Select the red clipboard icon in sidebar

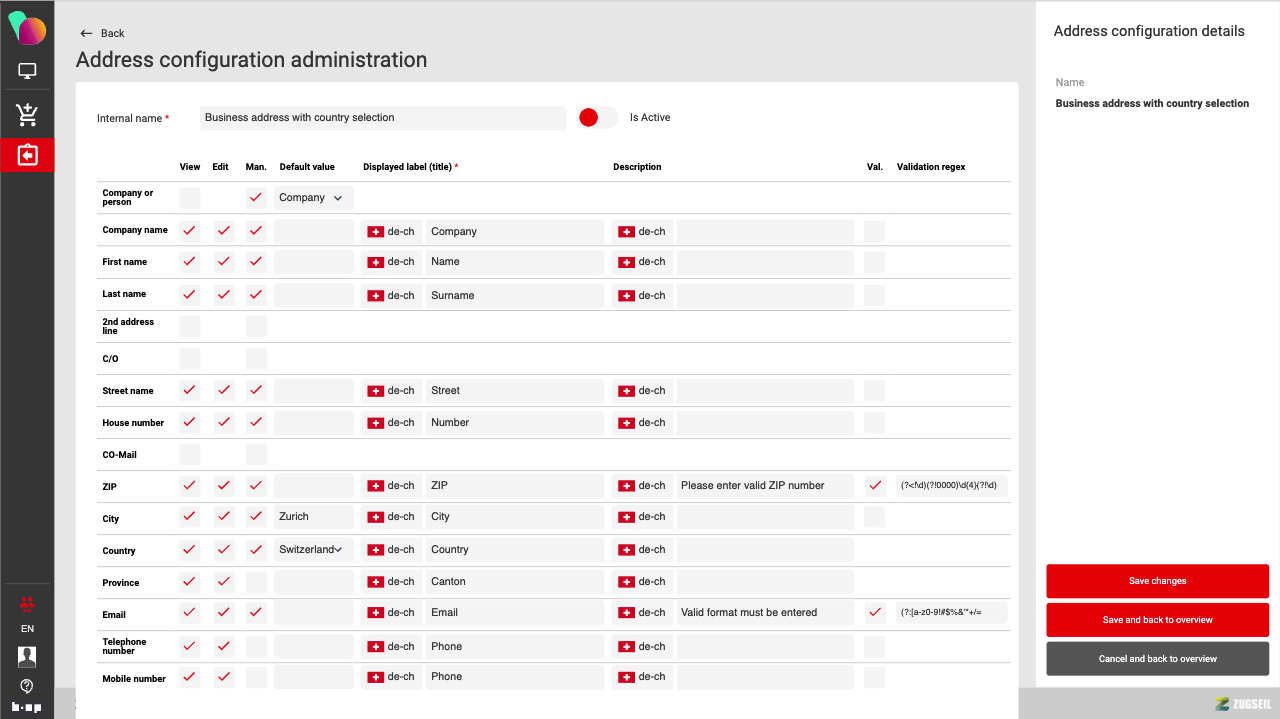[x=27, y=155]
